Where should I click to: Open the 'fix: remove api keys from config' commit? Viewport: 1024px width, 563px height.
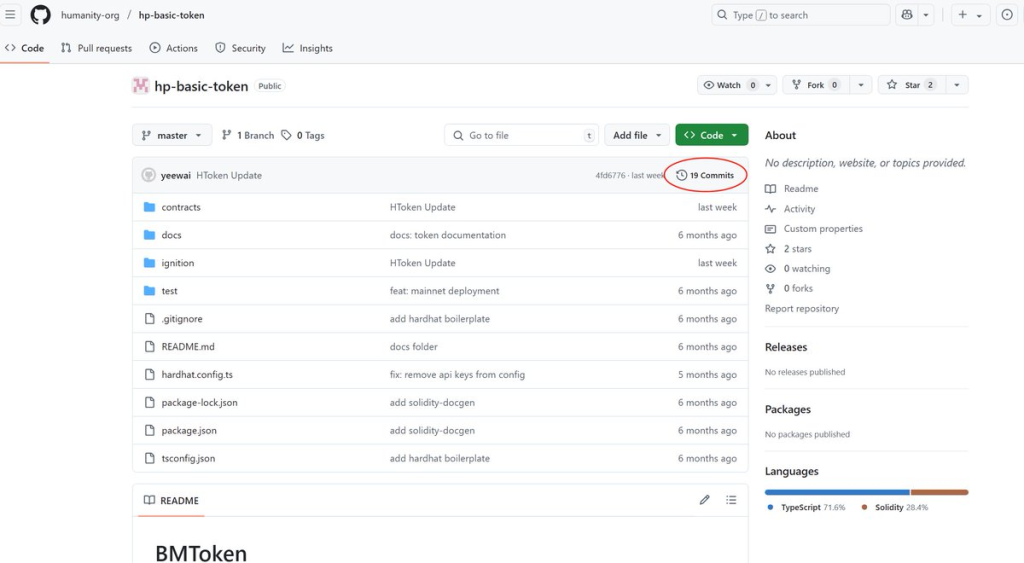457,375
